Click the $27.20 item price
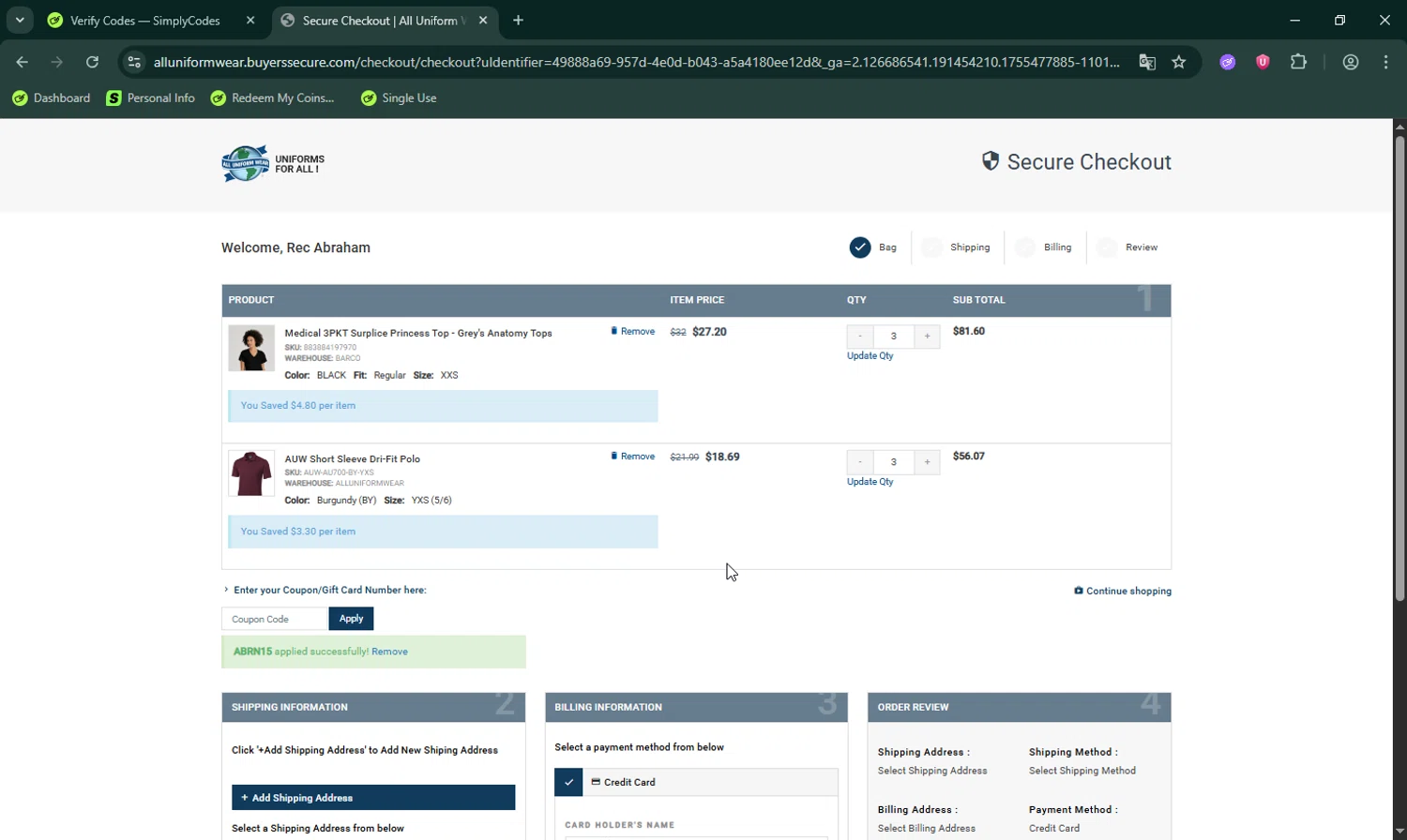The width and height of the screenshot is (1407, 840). [x=709, y=332]
